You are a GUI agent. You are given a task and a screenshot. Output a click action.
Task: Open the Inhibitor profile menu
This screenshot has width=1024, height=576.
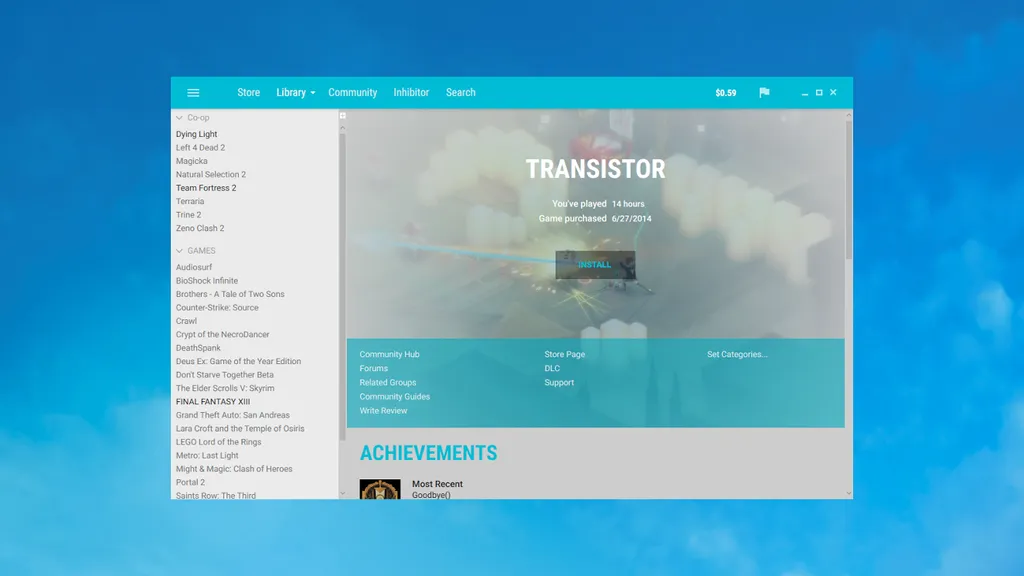(411, 93)
